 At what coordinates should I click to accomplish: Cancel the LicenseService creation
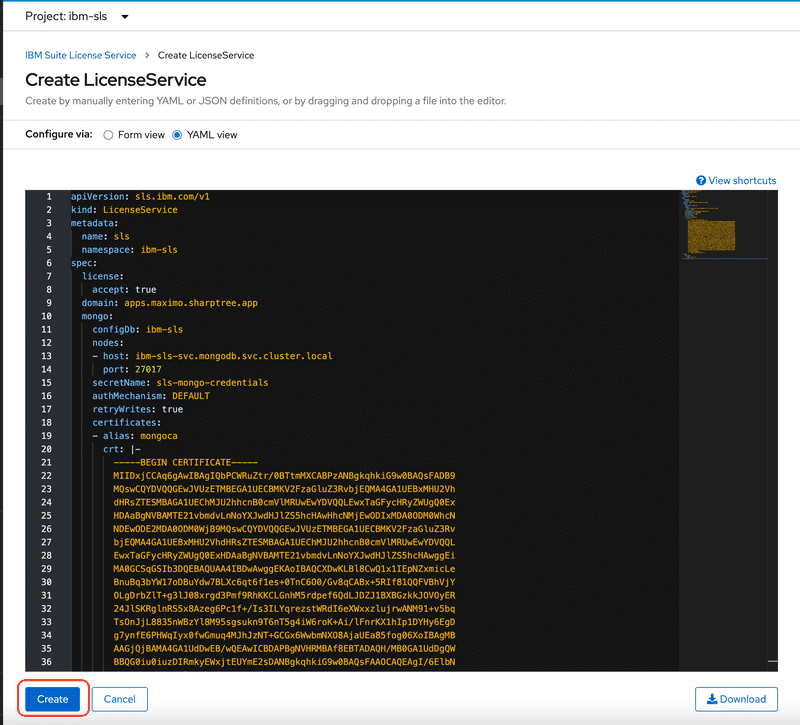(x=119, y=699)
